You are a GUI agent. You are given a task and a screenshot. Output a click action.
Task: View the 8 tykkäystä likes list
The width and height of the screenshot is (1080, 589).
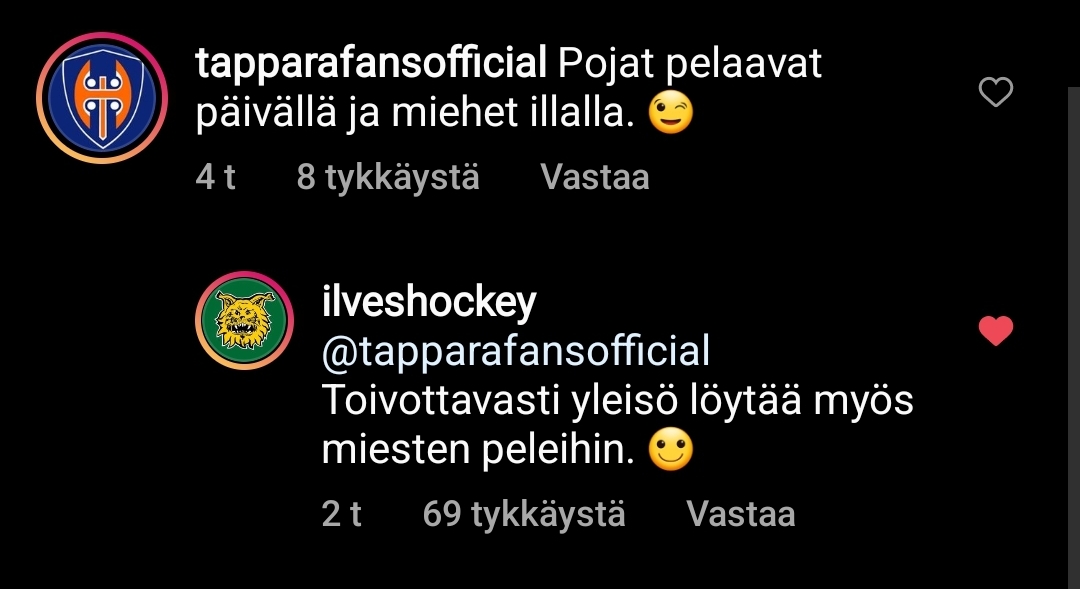tap(388, 178)
